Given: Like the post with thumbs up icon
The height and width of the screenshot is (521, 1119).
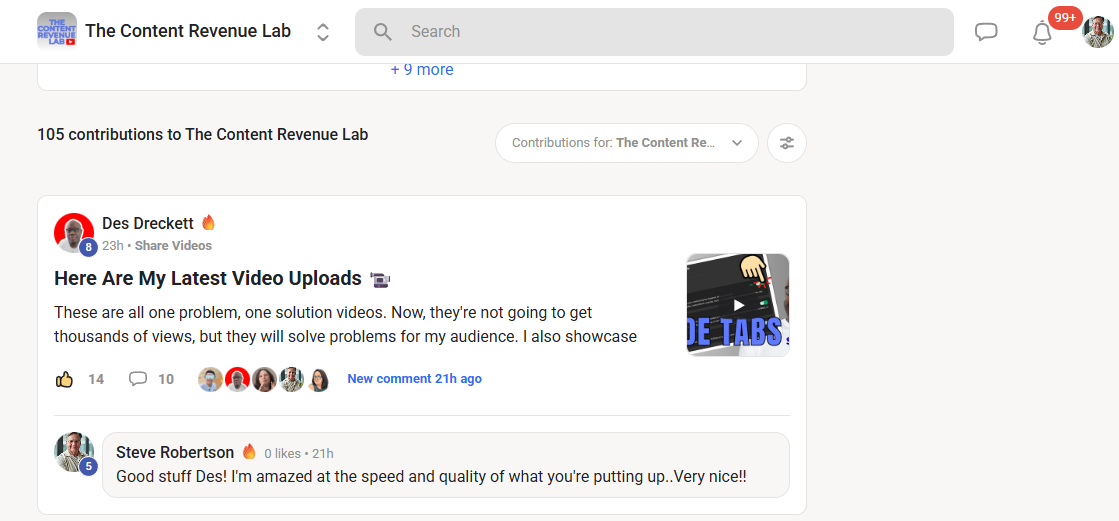Looking at the screenshot, I should (x=65, y=379).
